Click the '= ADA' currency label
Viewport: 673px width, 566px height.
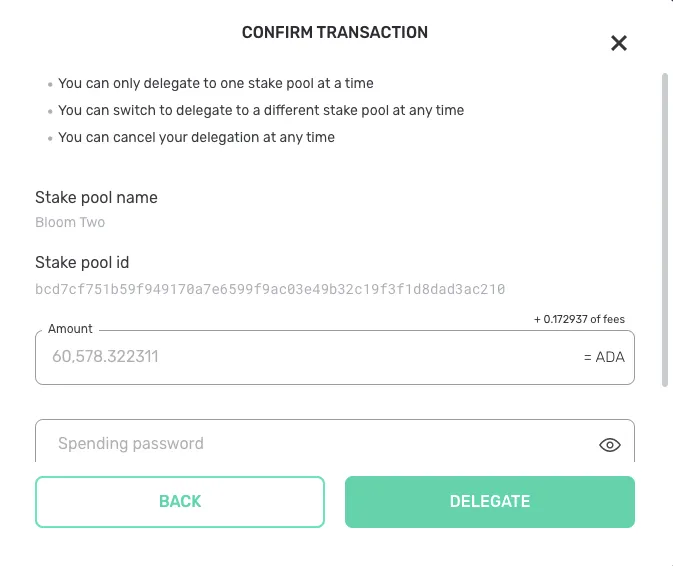coord(604,357)
